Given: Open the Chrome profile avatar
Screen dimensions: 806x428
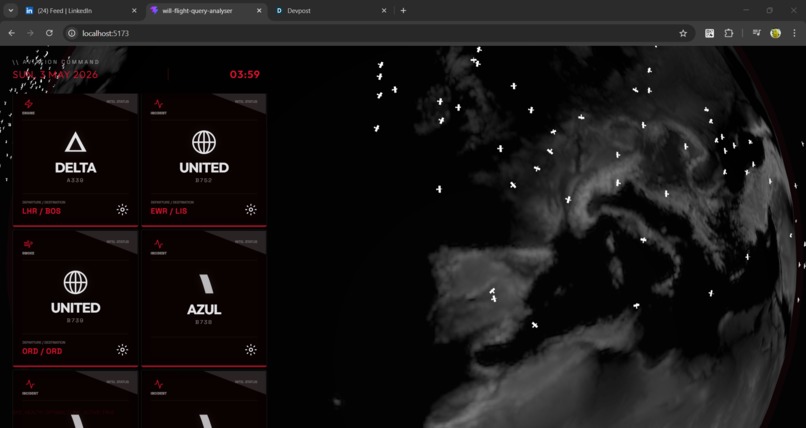Looking at the screenshot, I should pyautogui.click(x=776, y=33).
